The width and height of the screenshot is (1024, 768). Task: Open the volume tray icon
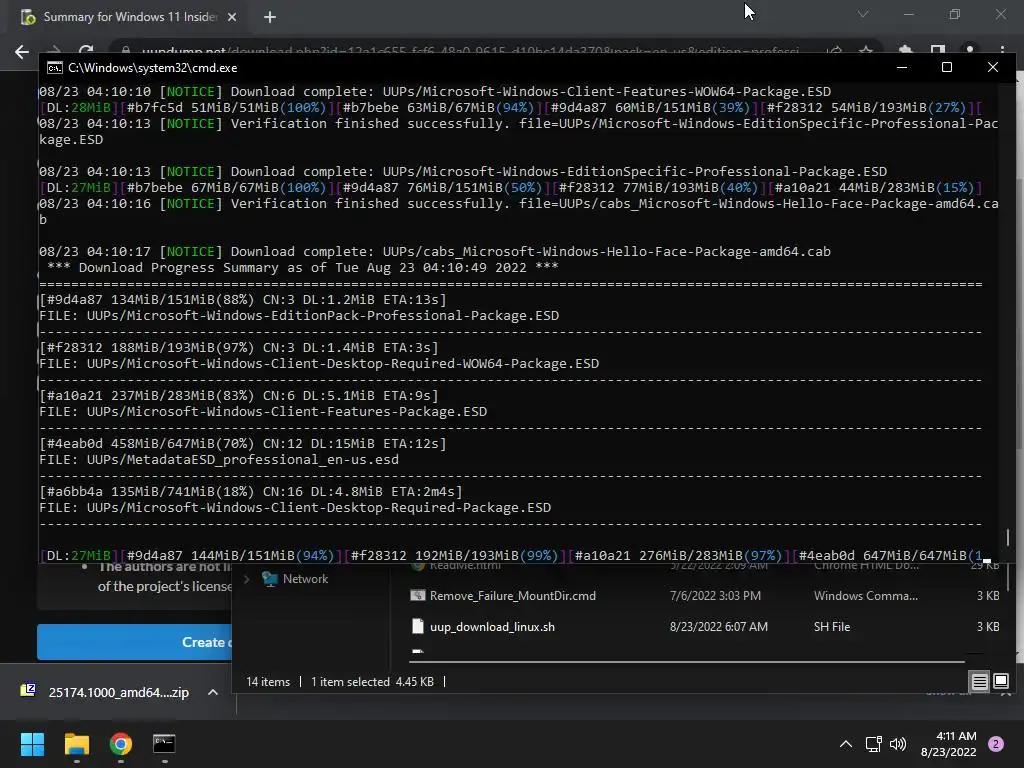click(898, 744)
